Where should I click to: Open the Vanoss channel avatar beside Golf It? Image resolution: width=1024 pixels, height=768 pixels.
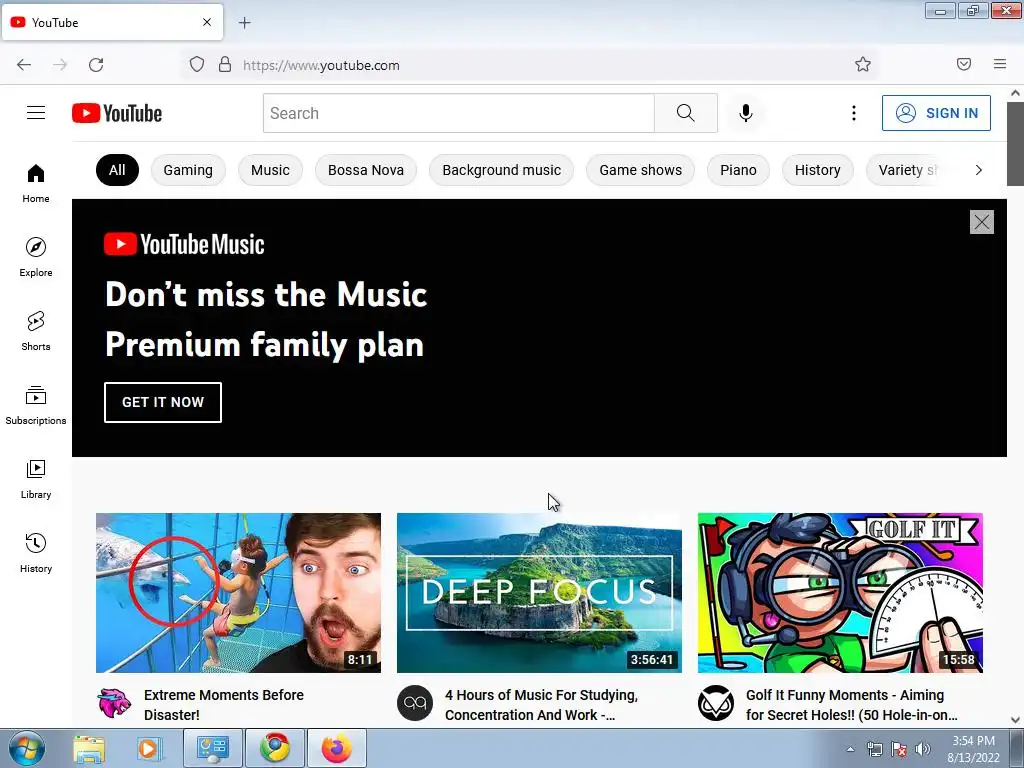[x=716, y=703]
